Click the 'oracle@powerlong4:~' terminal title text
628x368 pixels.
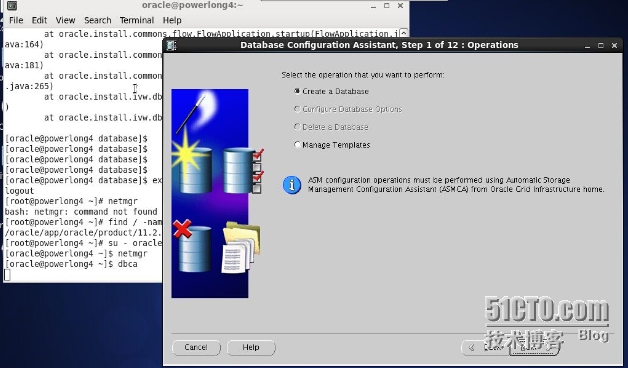192,5
